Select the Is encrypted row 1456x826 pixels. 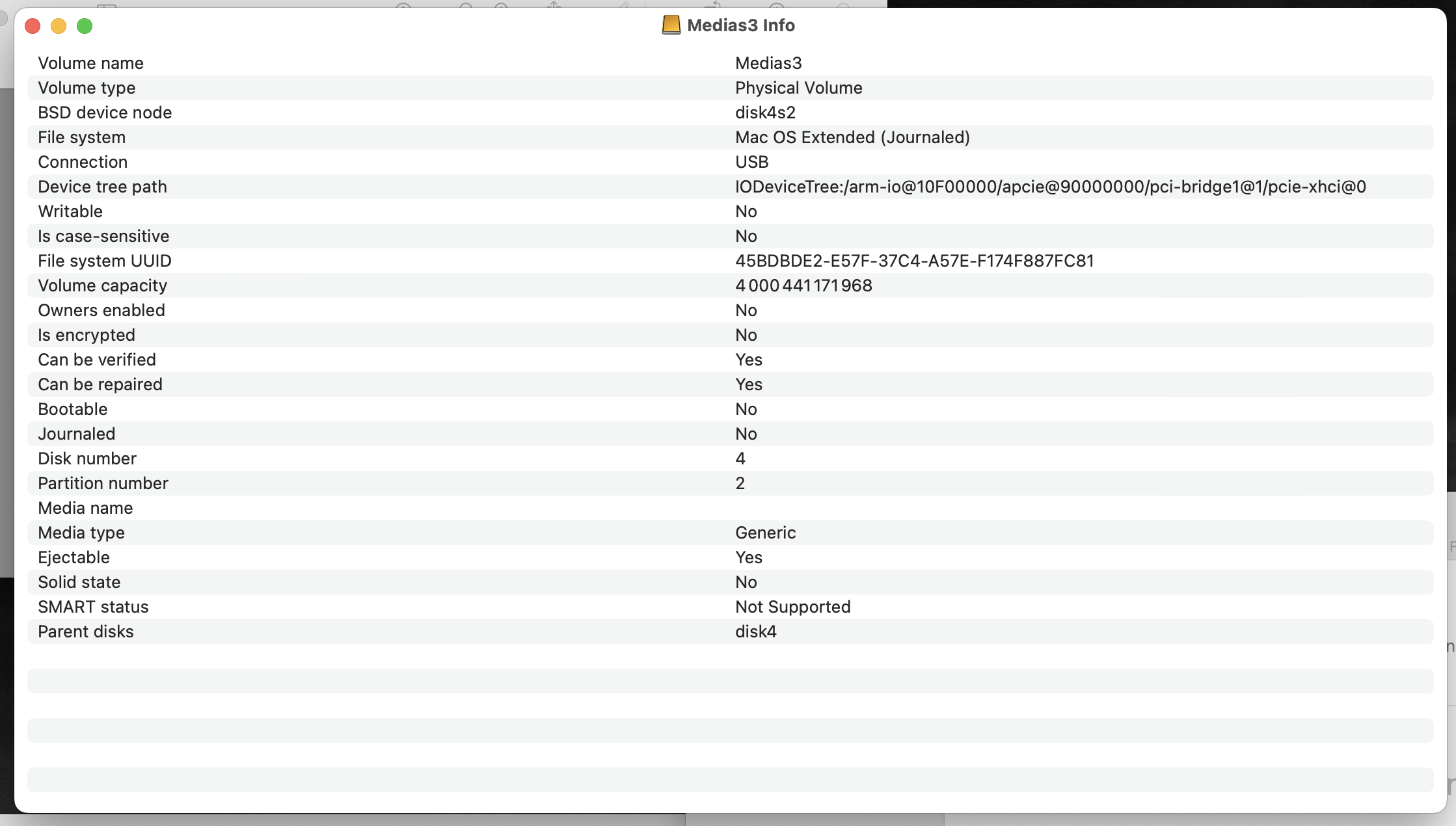(x=87, y=335)
